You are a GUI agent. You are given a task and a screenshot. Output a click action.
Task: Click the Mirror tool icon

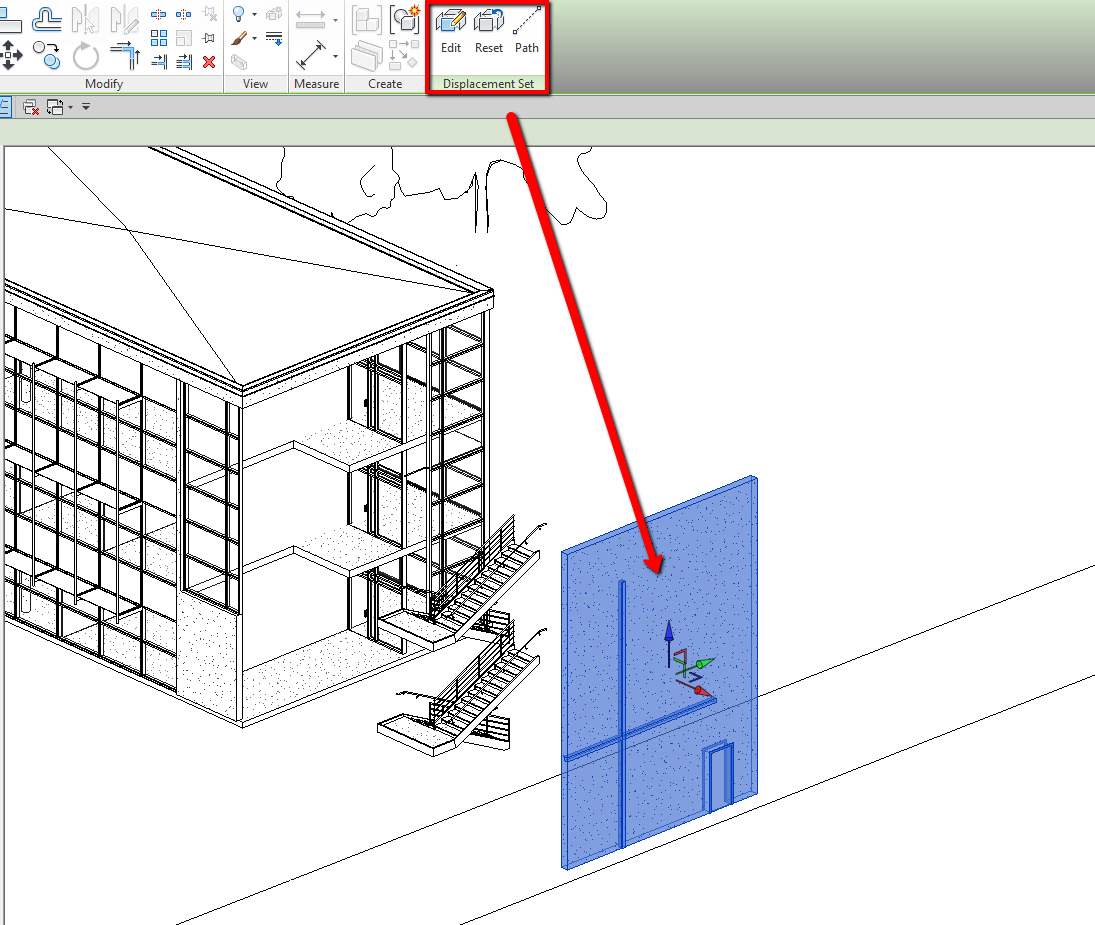tap(85, 20)
